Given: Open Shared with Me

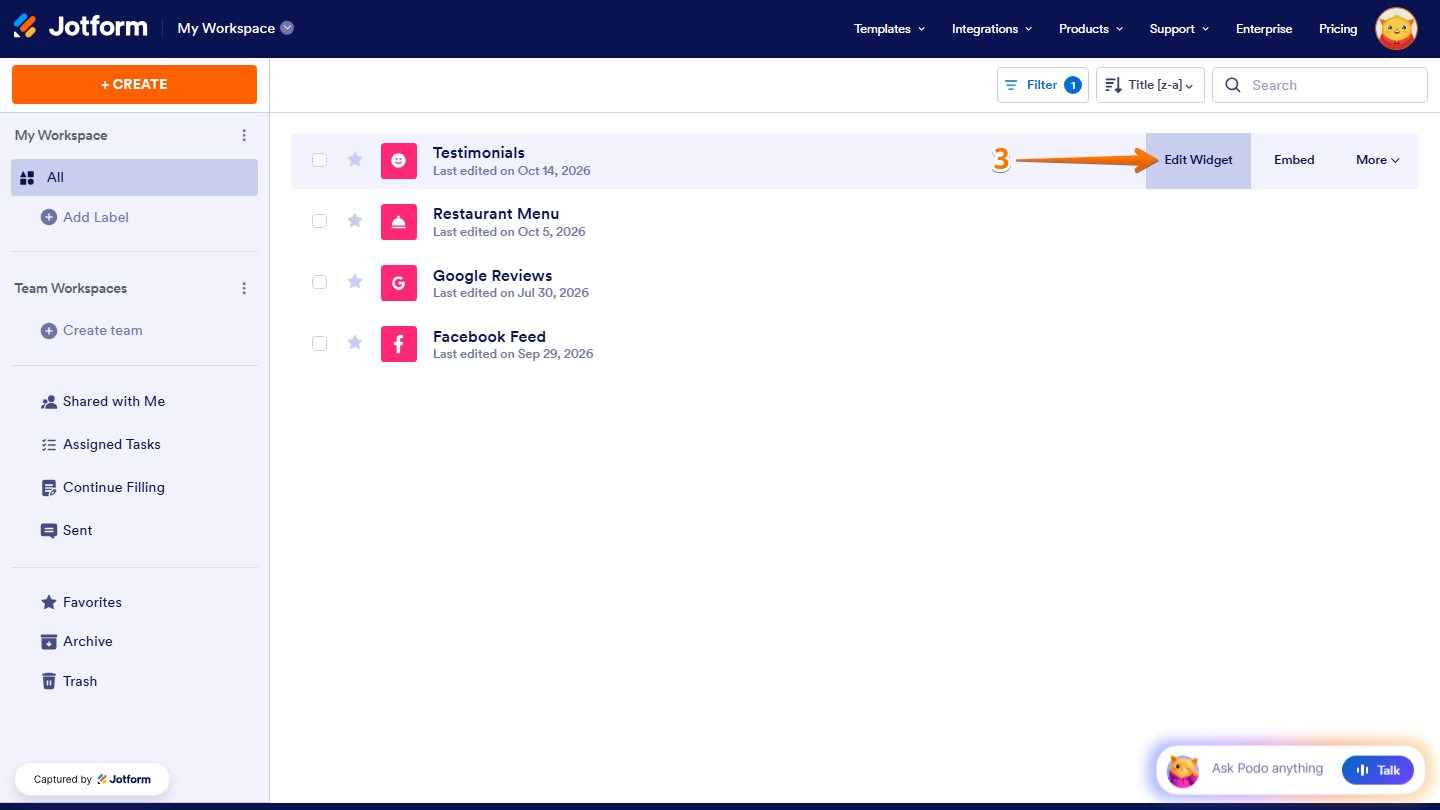Looking at the screenshot, I should [102, 401].
